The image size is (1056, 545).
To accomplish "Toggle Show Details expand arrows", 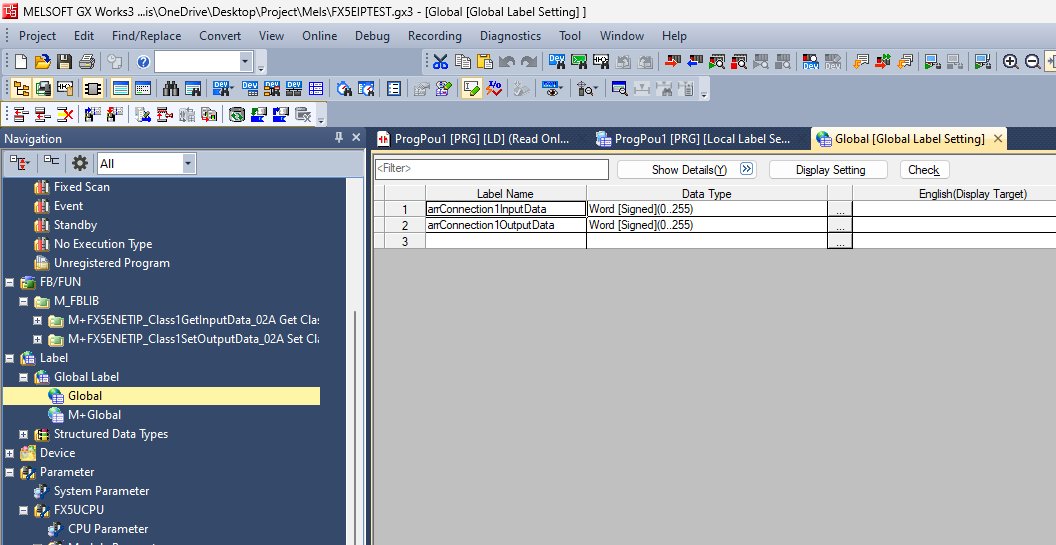I will coord(746,169).
